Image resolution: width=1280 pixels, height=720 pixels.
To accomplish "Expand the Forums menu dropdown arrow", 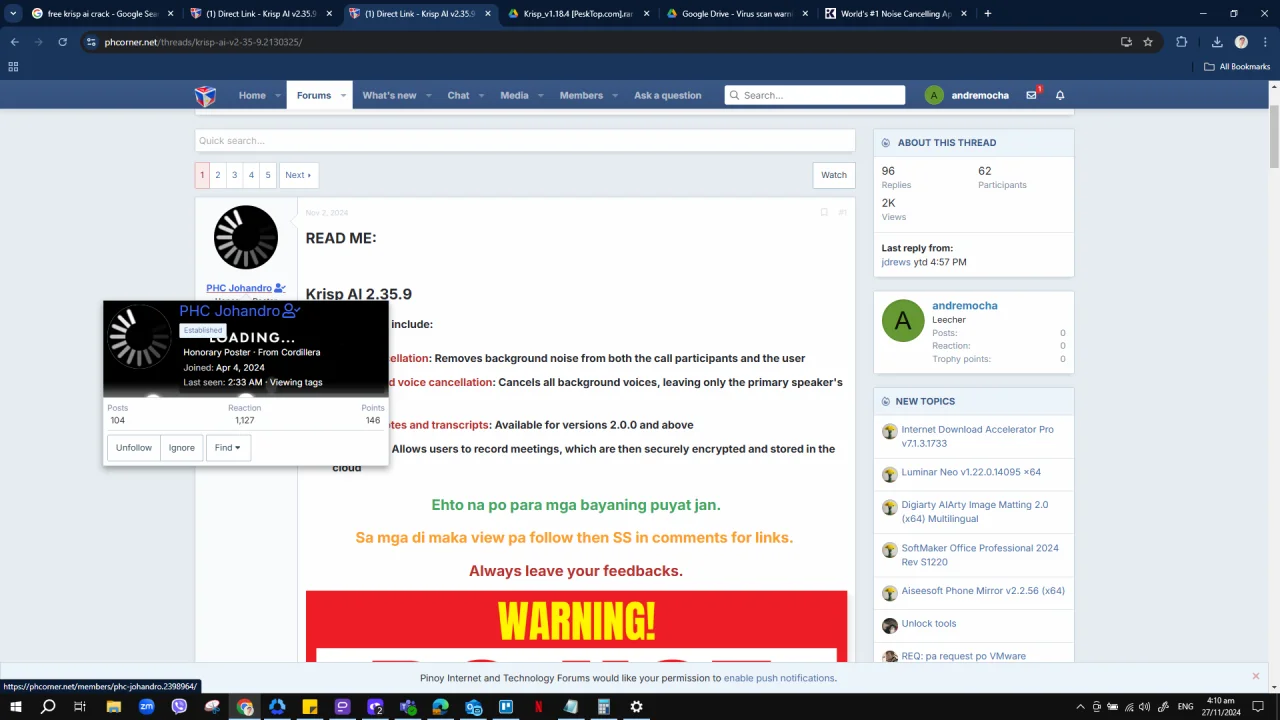I will click(343, 95).
